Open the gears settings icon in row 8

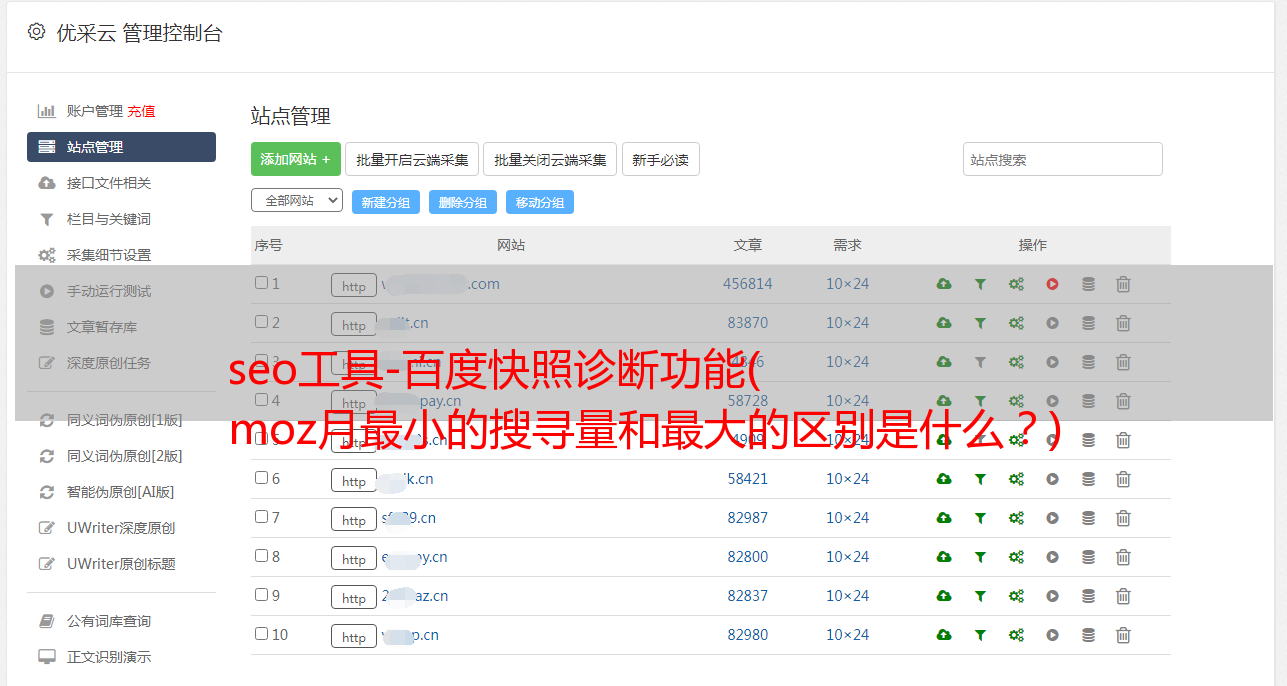[1016, 557]
